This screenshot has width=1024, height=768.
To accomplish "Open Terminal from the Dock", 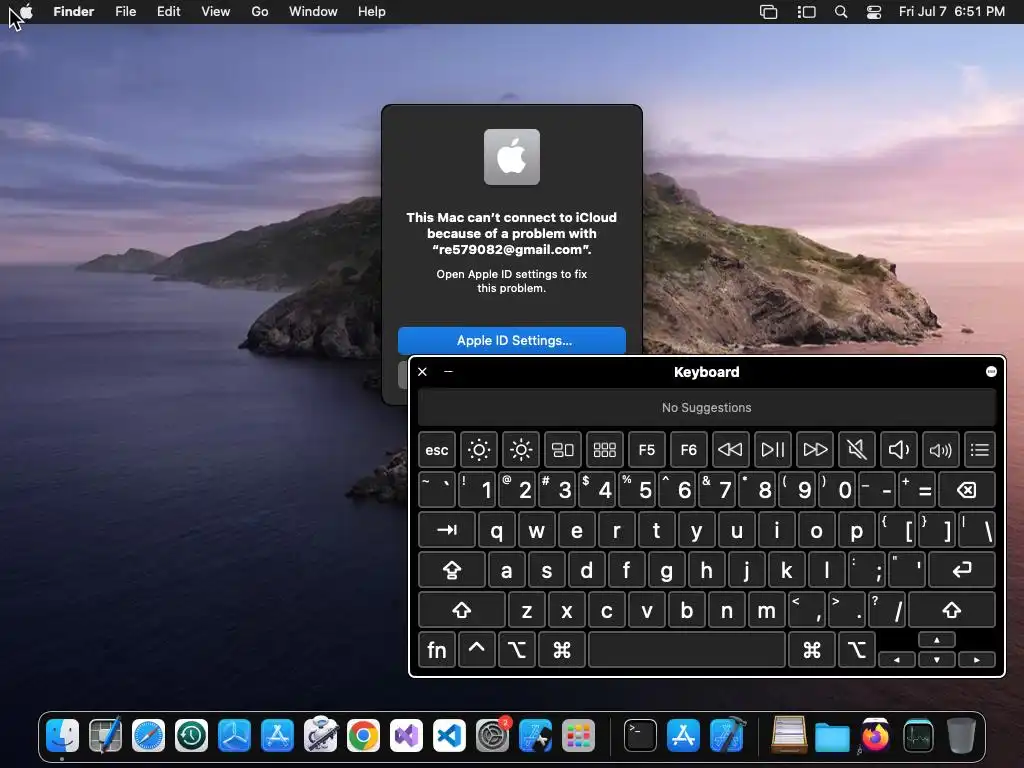I will (x=640, y=736).
